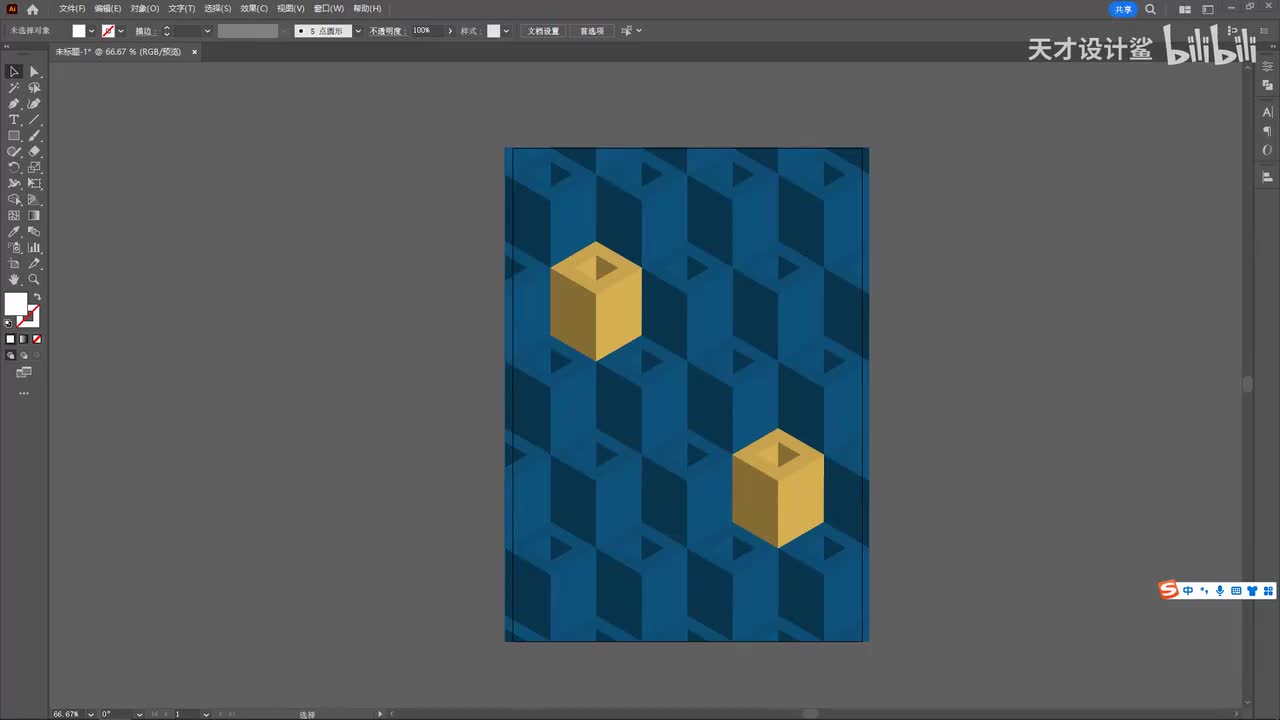Expand the opacity value arrow
Image resolution: width=1280 pixels, height=720 pixels.
450,31
